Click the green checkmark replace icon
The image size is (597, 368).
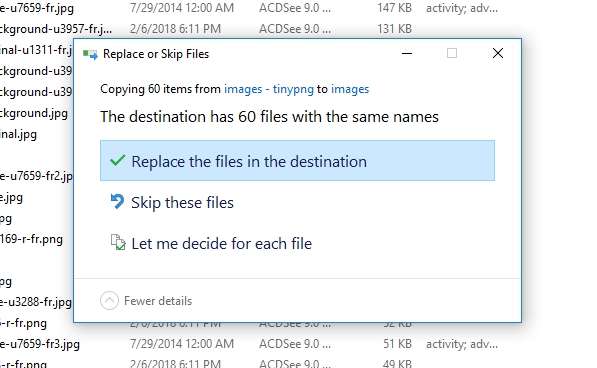pyautogui.click(x=118, y=161)
